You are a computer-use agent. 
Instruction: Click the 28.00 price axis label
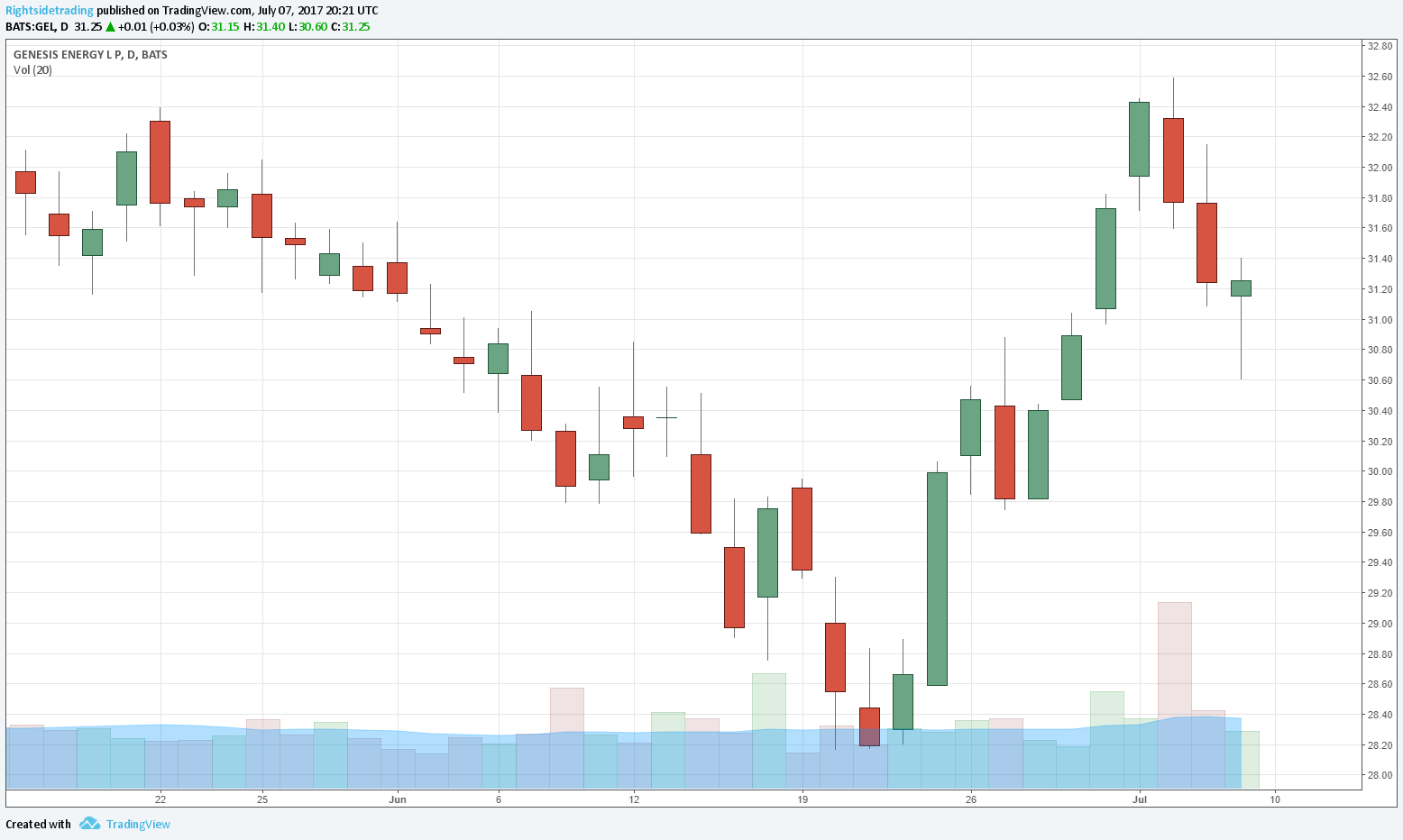tap(1380, 775)
